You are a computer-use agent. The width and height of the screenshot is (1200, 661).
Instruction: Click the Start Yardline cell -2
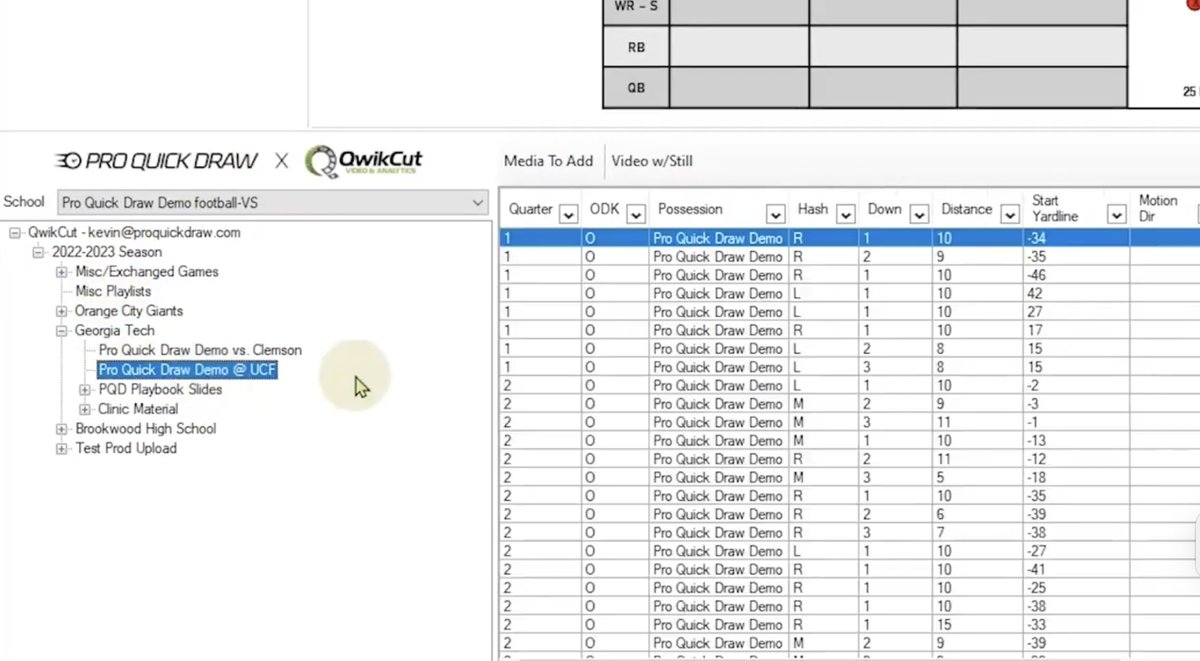coord(1076,385)
